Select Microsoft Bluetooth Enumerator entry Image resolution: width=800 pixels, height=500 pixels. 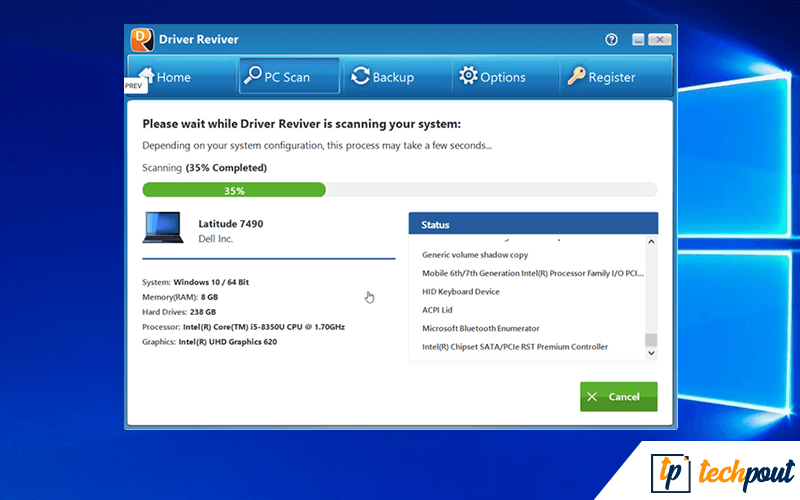pyautogui.click(x=481, y=328)
